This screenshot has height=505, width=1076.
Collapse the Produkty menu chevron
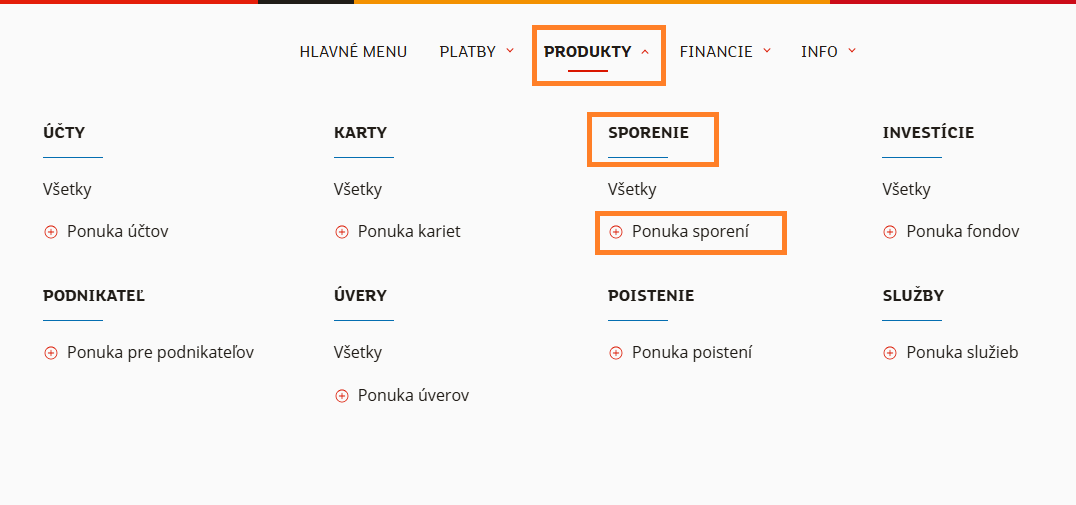[x=645, y=51]
